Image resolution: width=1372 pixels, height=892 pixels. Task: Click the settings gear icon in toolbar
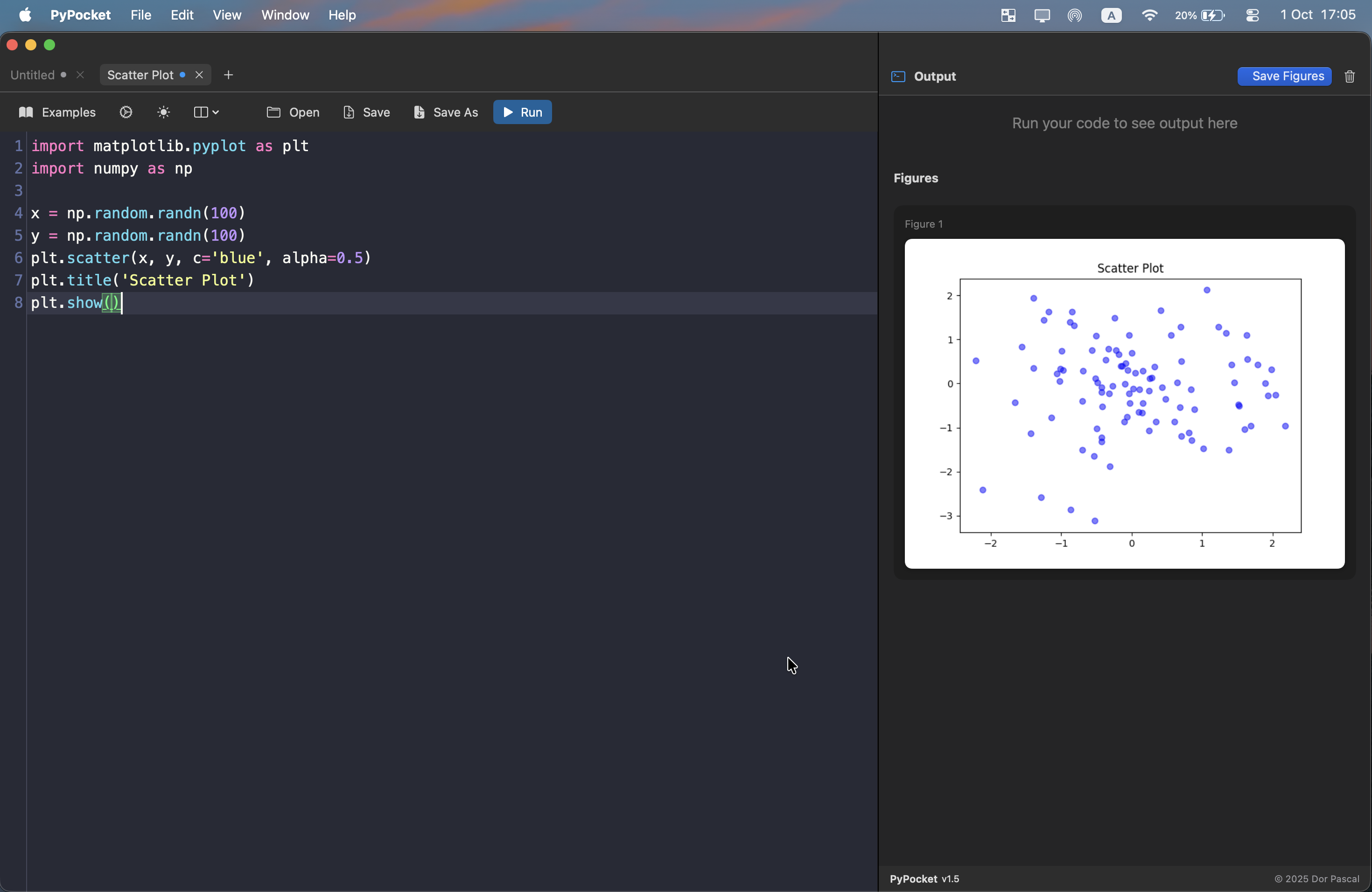pyautogui.click(x=126, y=112)
